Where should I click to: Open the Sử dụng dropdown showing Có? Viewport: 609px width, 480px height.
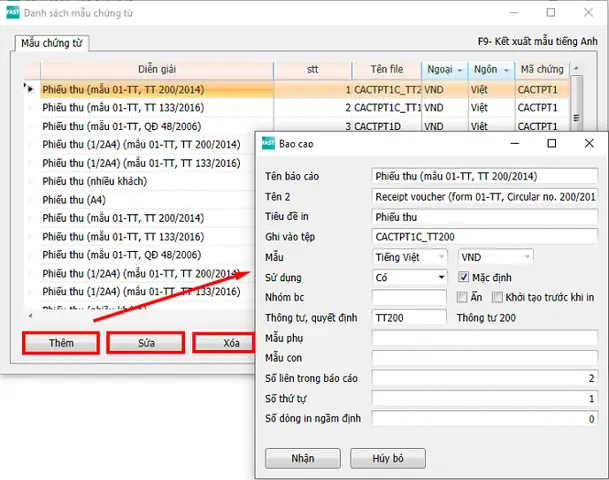click(x=409, y=277)
